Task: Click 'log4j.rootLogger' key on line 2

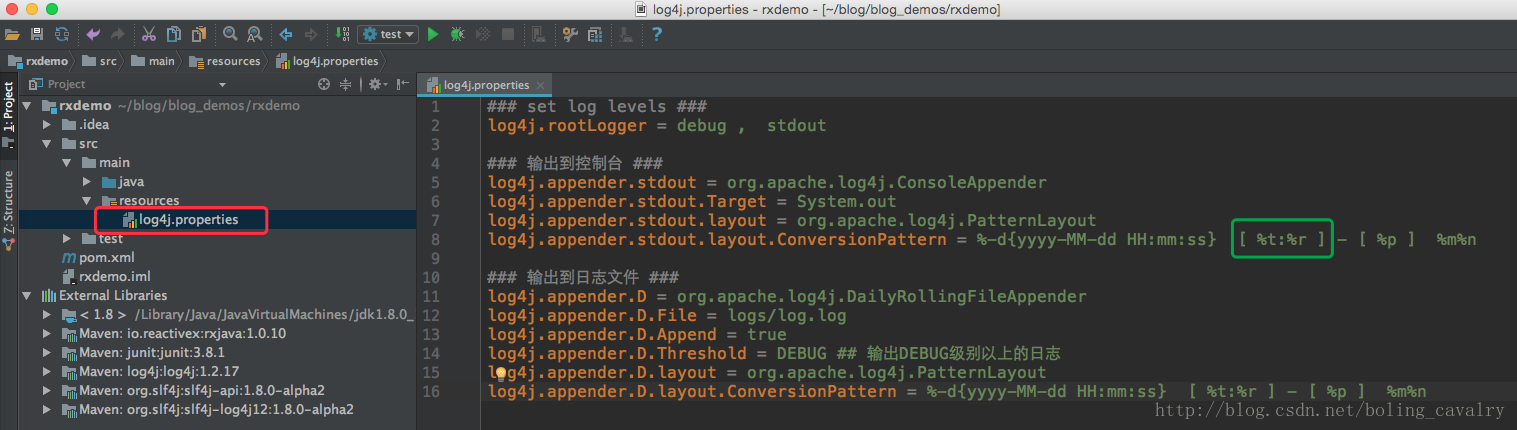Action: pyautogui.click(x=567, y=125)
